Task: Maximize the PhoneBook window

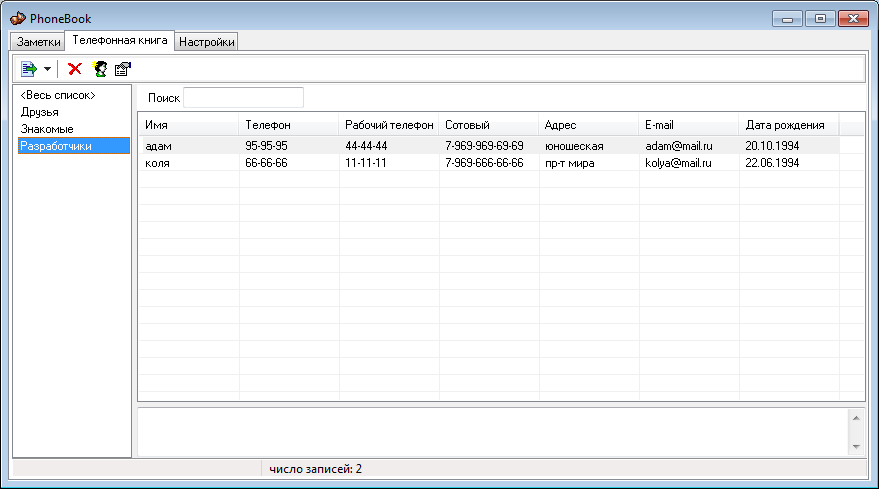Action: click(820, 19)
